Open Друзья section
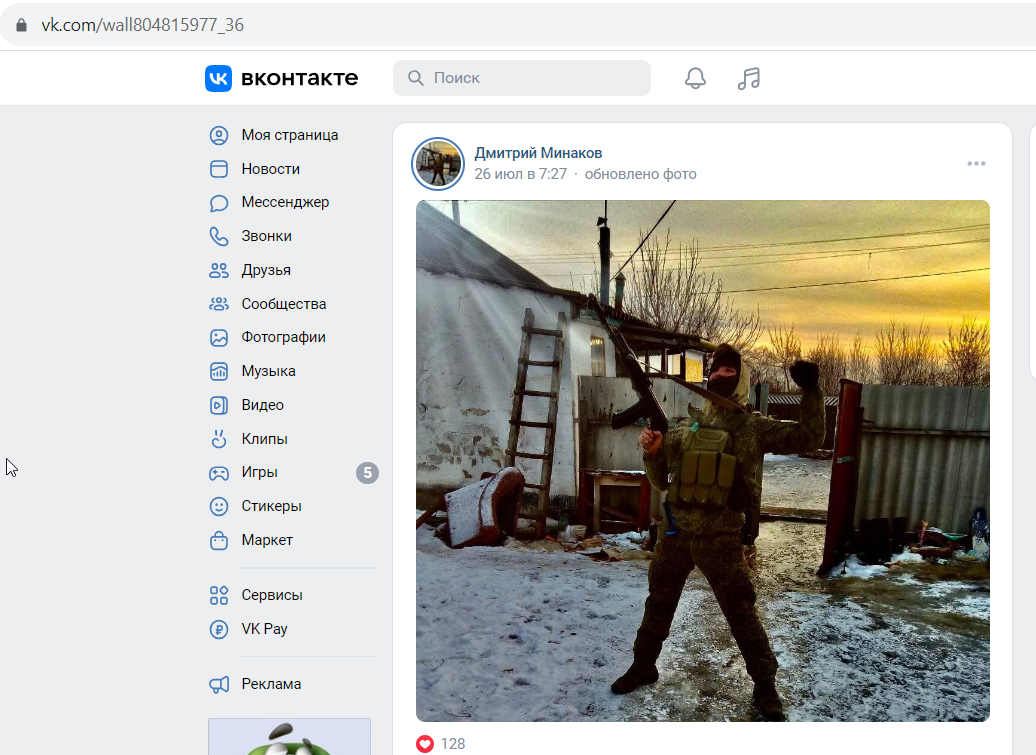1036x755 pixels. click(x=266, y=270)
